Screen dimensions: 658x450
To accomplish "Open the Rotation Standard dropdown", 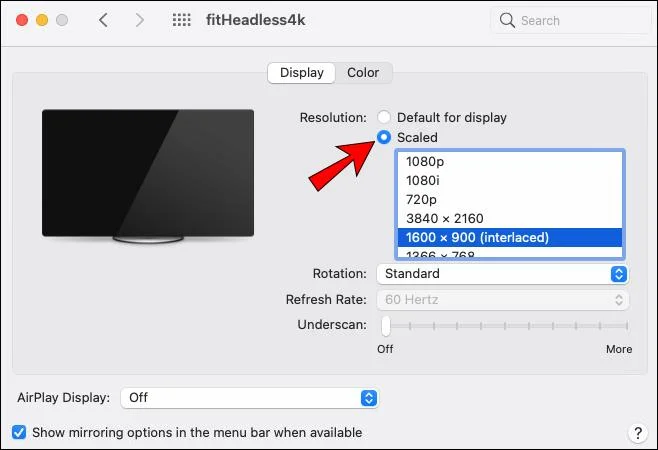I will coord(502,274).
